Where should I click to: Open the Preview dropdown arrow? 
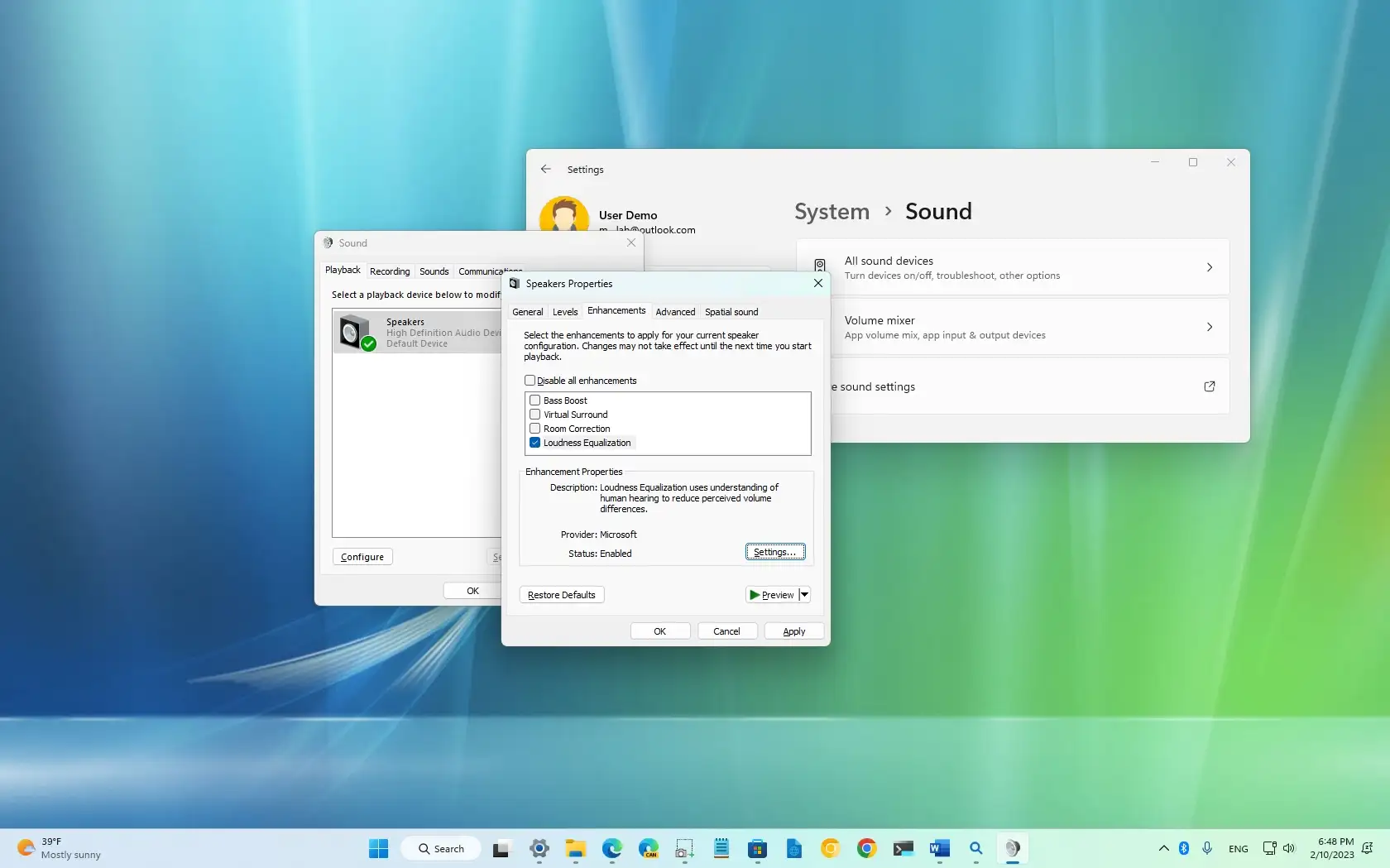pyautogui.click(x=803, y=594)
